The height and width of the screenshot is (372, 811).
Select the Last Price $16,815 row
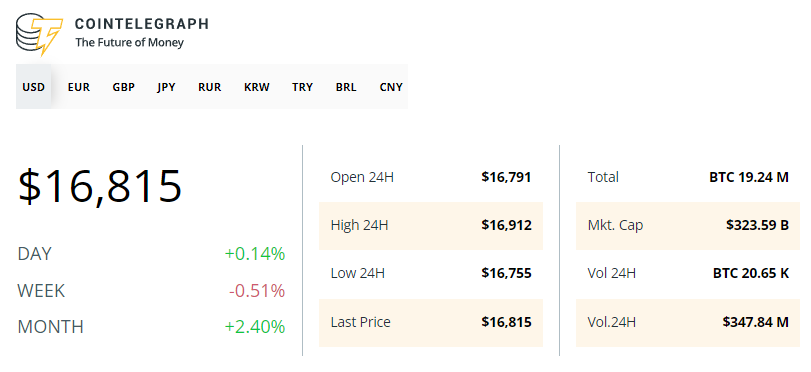[431, 322]
